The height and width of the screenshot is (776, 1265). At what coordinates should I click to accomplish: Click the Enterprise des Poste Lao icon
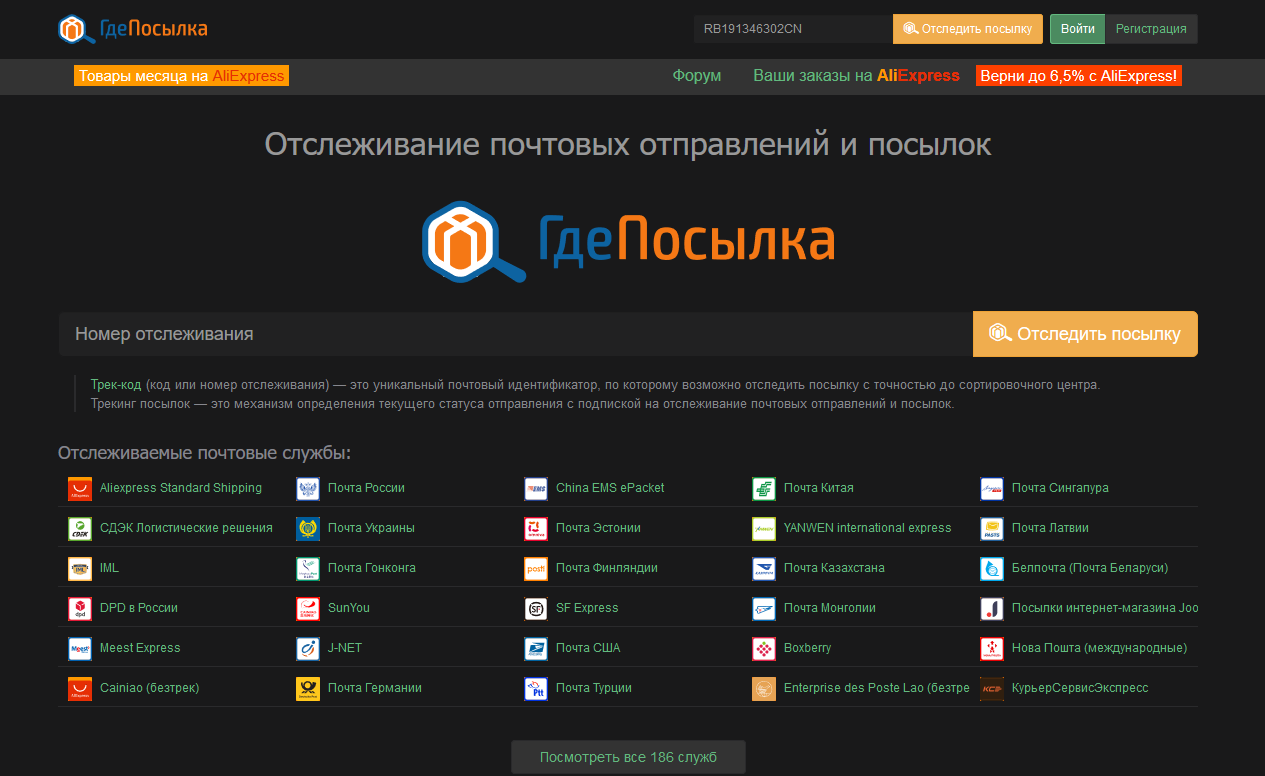pyautogui.click(x=764, y=689)
